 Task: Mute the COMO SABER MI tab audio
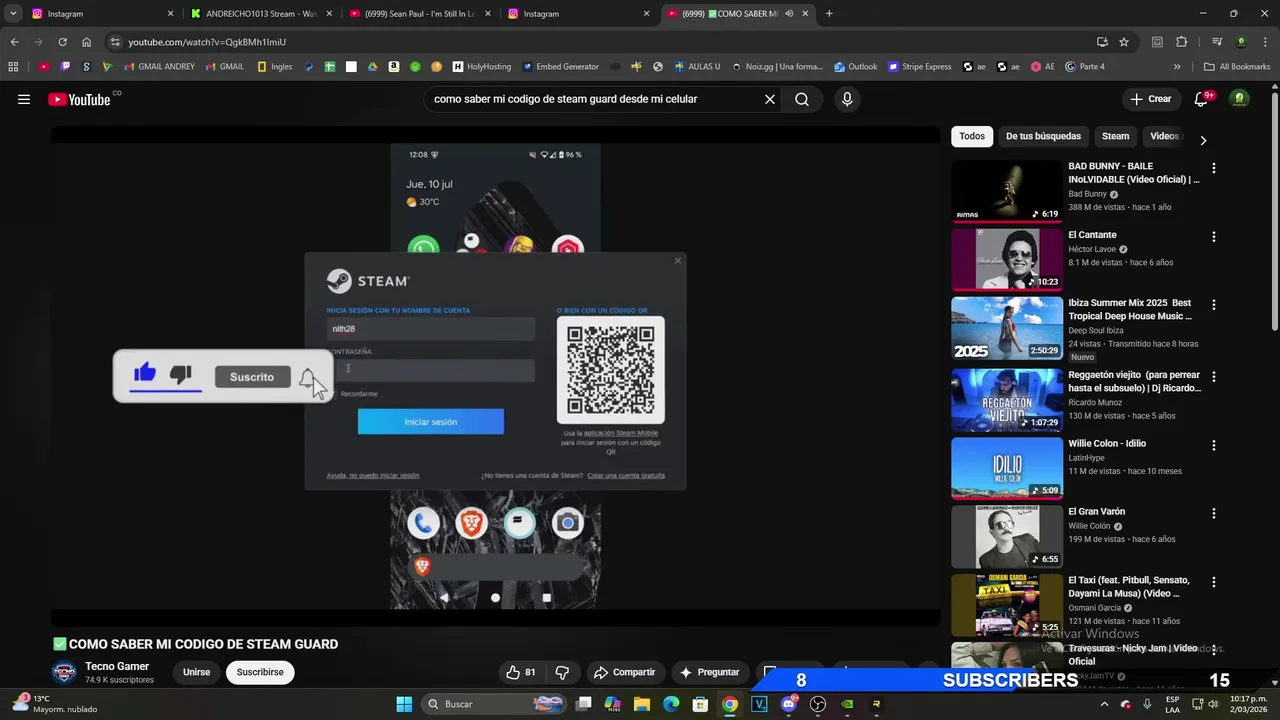(789, 14)
